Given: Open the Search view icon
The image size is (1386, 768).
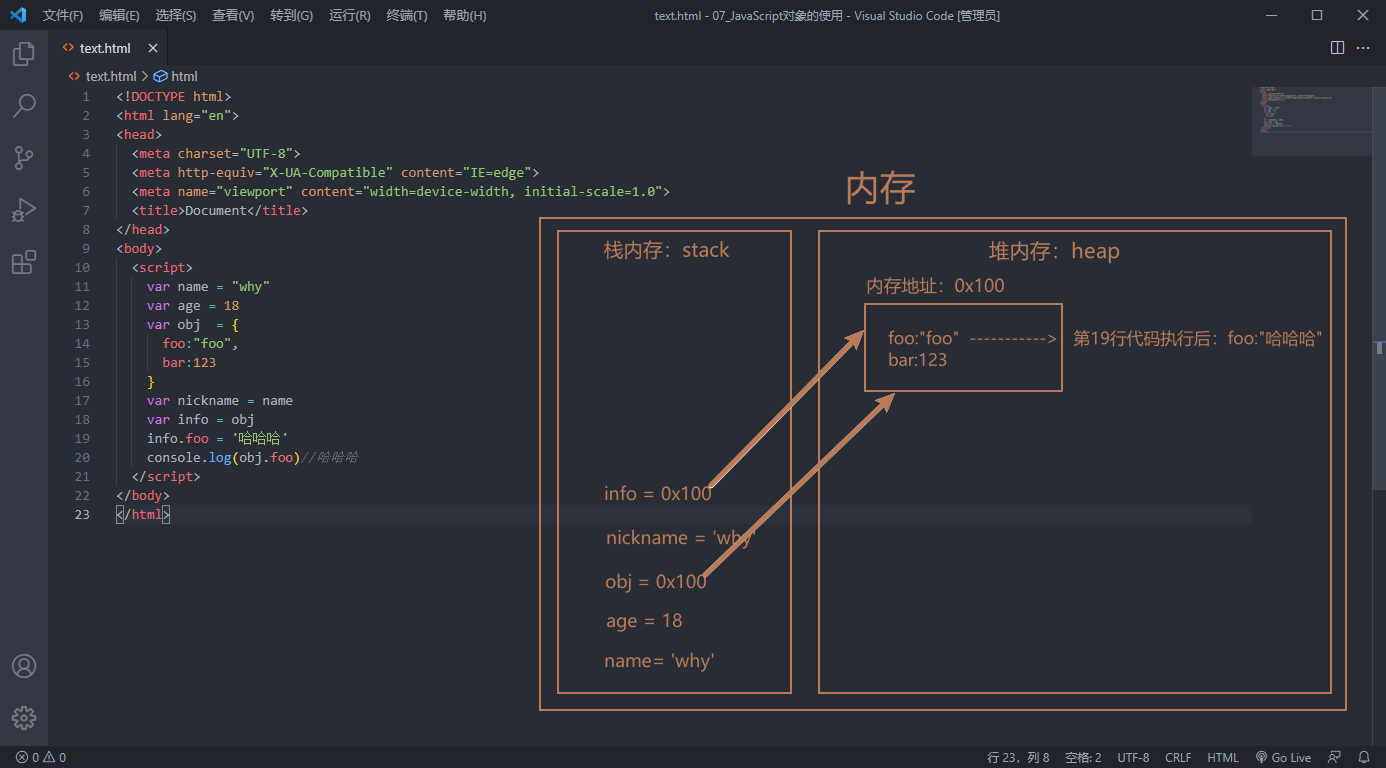Looking at the screenshot, I should 24,105.
